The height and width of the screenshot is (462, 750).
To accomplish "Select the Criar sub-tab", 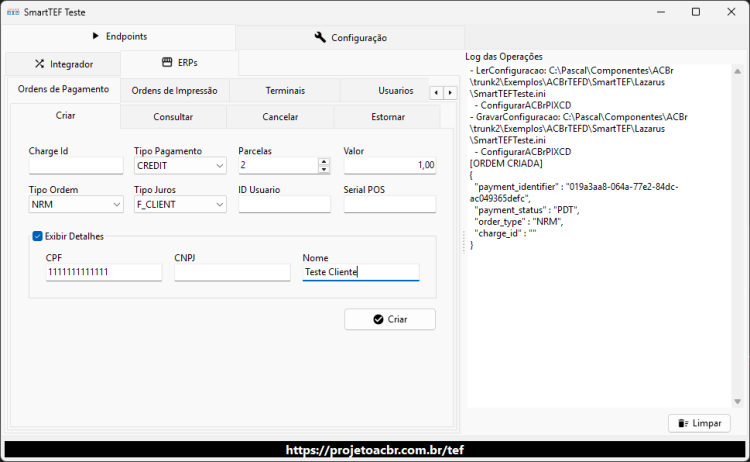I will (x=65, y=116).
